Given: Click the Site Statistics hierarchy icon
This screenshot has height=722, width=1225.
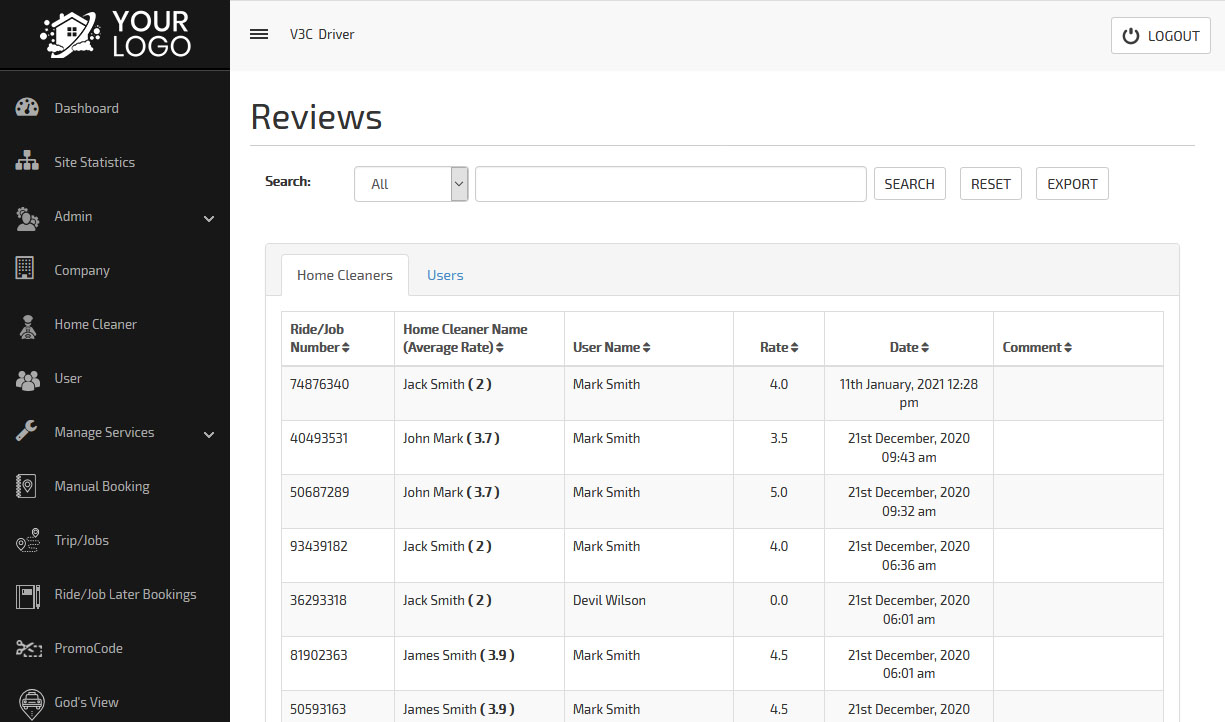Looking at the screenshot, I should [27, 162].
